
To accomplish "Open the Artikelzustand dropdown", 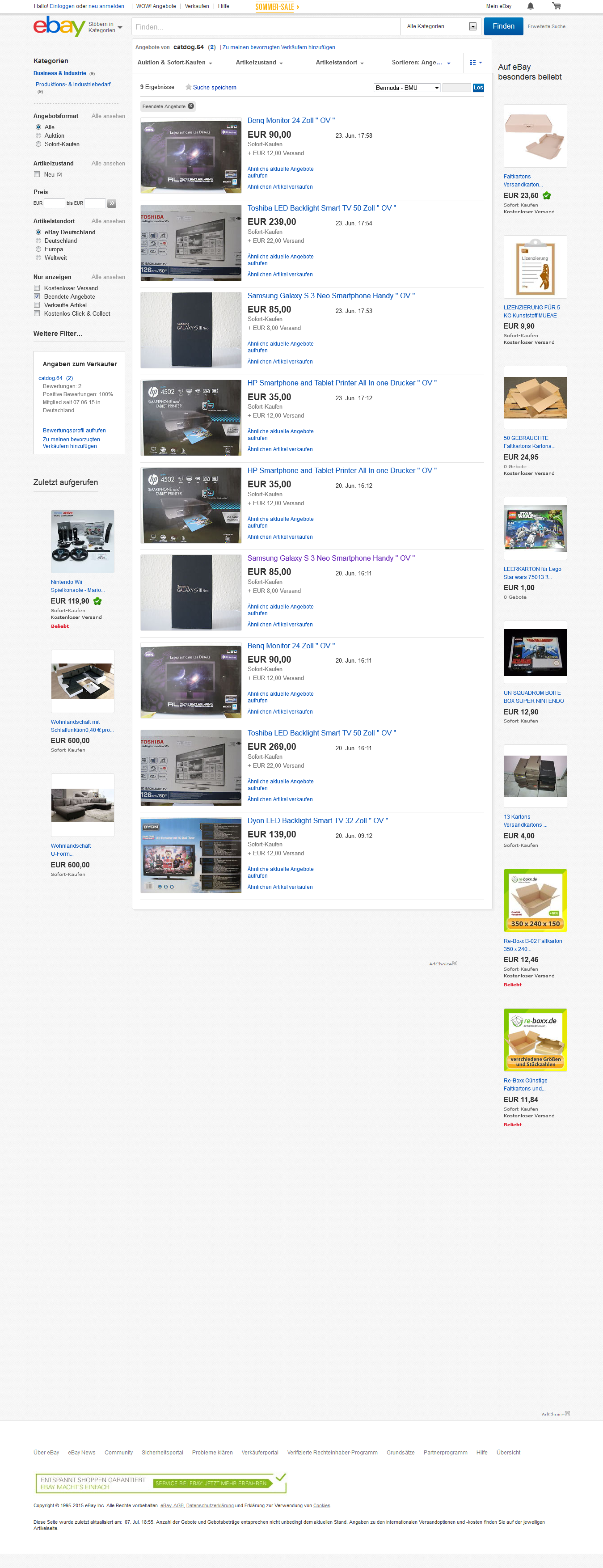I will click(260, 63).
